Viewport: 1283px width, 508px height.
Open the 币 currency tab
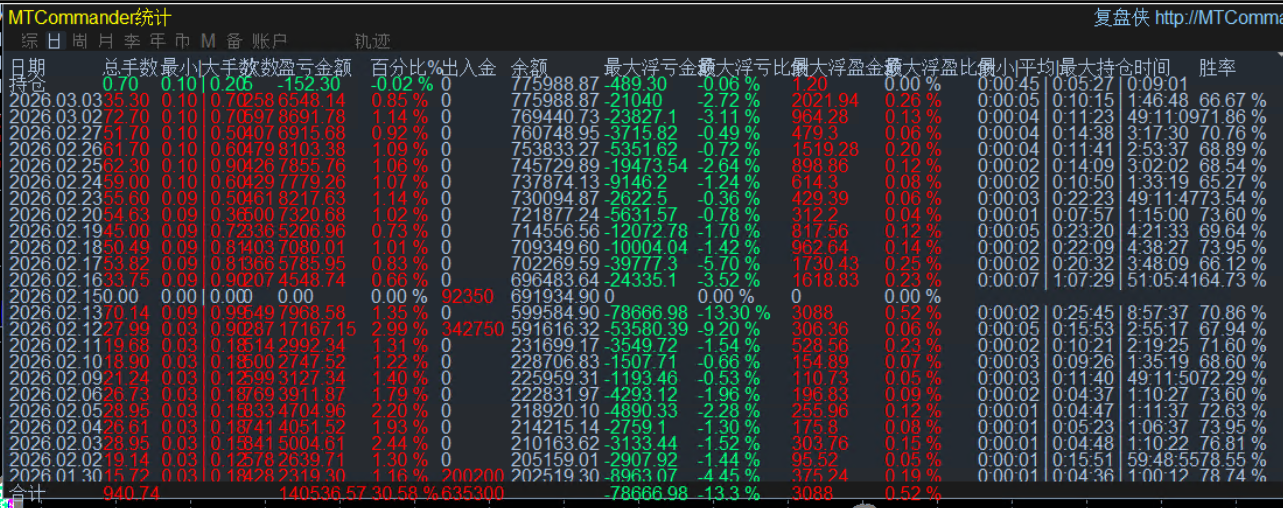[182, 41]
